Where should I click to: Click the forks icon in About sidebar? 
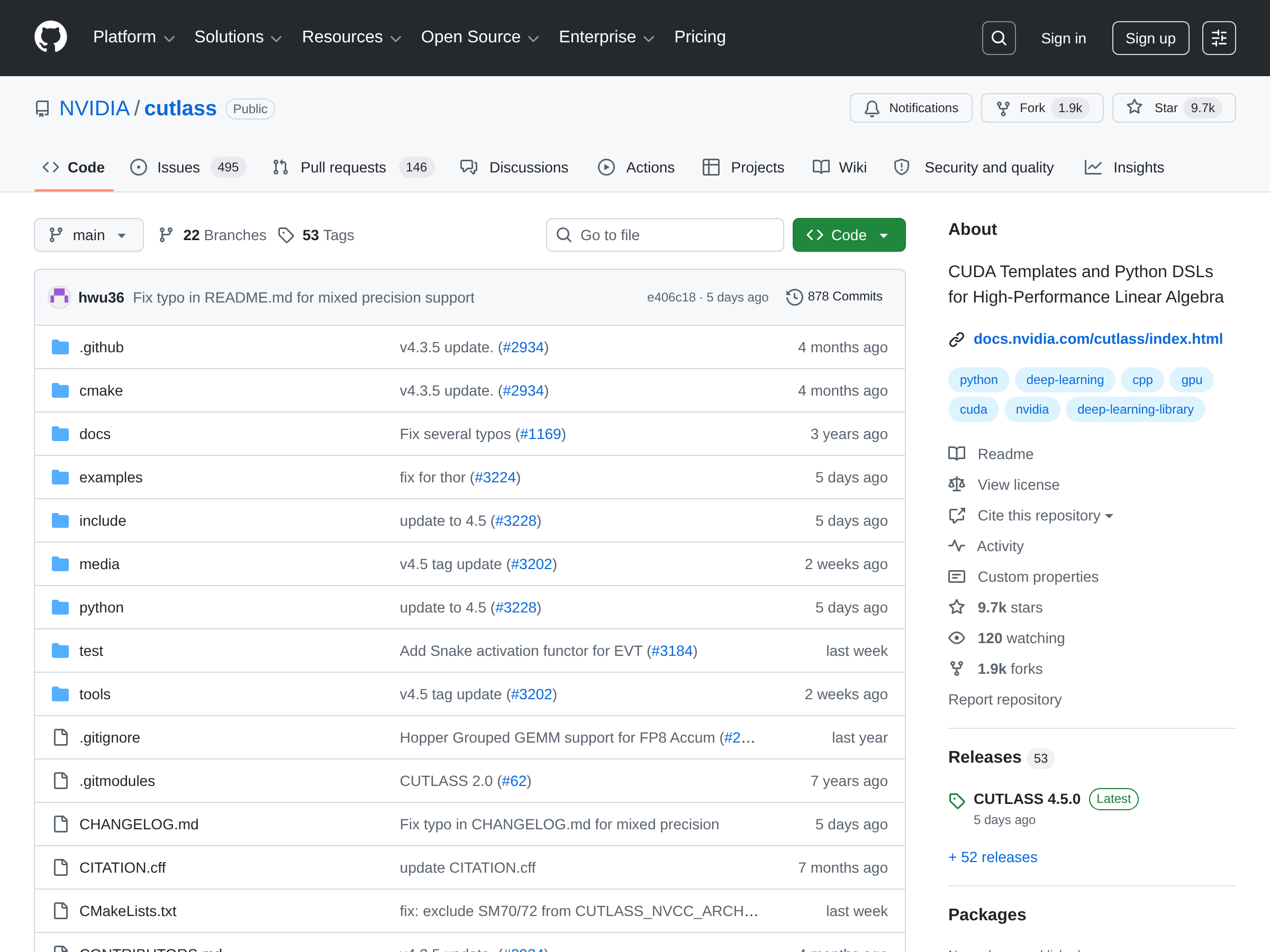point(957,669)
